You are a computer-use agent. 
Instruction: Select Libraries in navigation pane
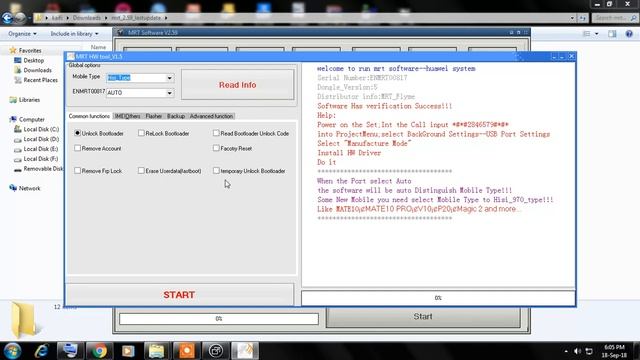click(29, 100)
